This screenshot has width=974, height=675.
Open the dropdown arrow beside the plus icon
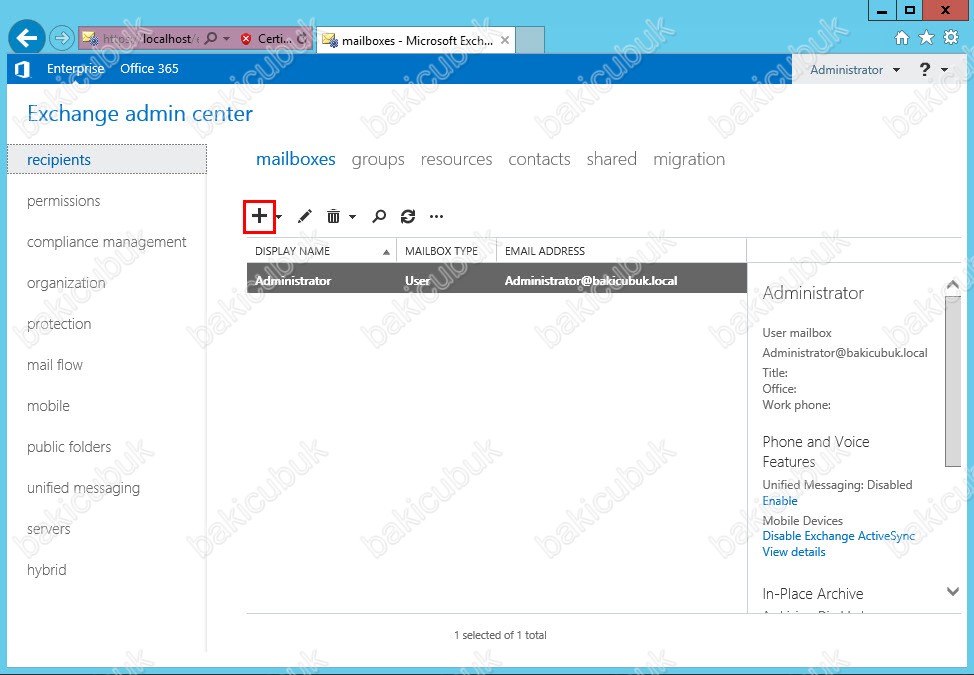click(279, 217)
